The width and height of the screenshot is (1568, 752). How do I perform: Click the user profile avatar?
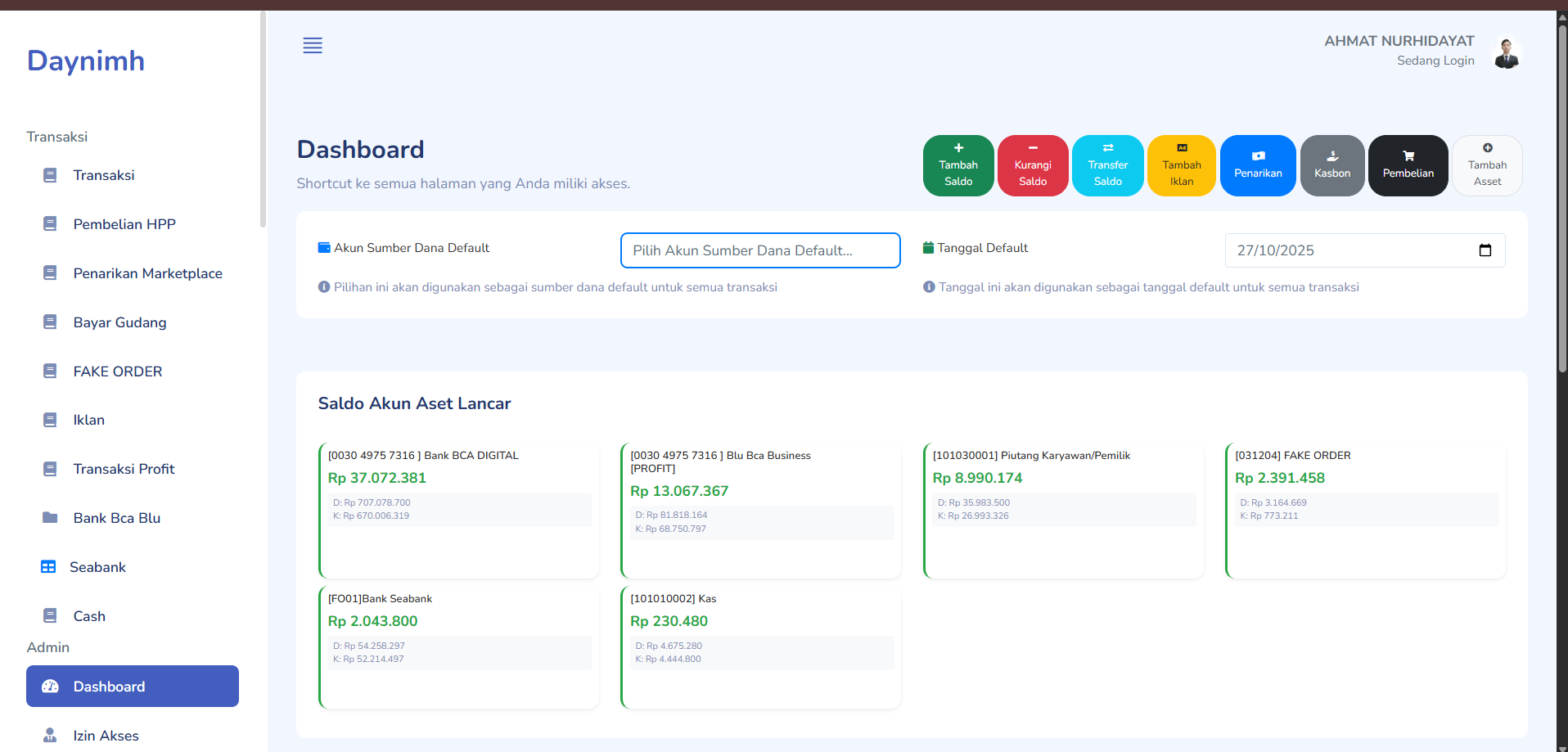click(1506, 52)
